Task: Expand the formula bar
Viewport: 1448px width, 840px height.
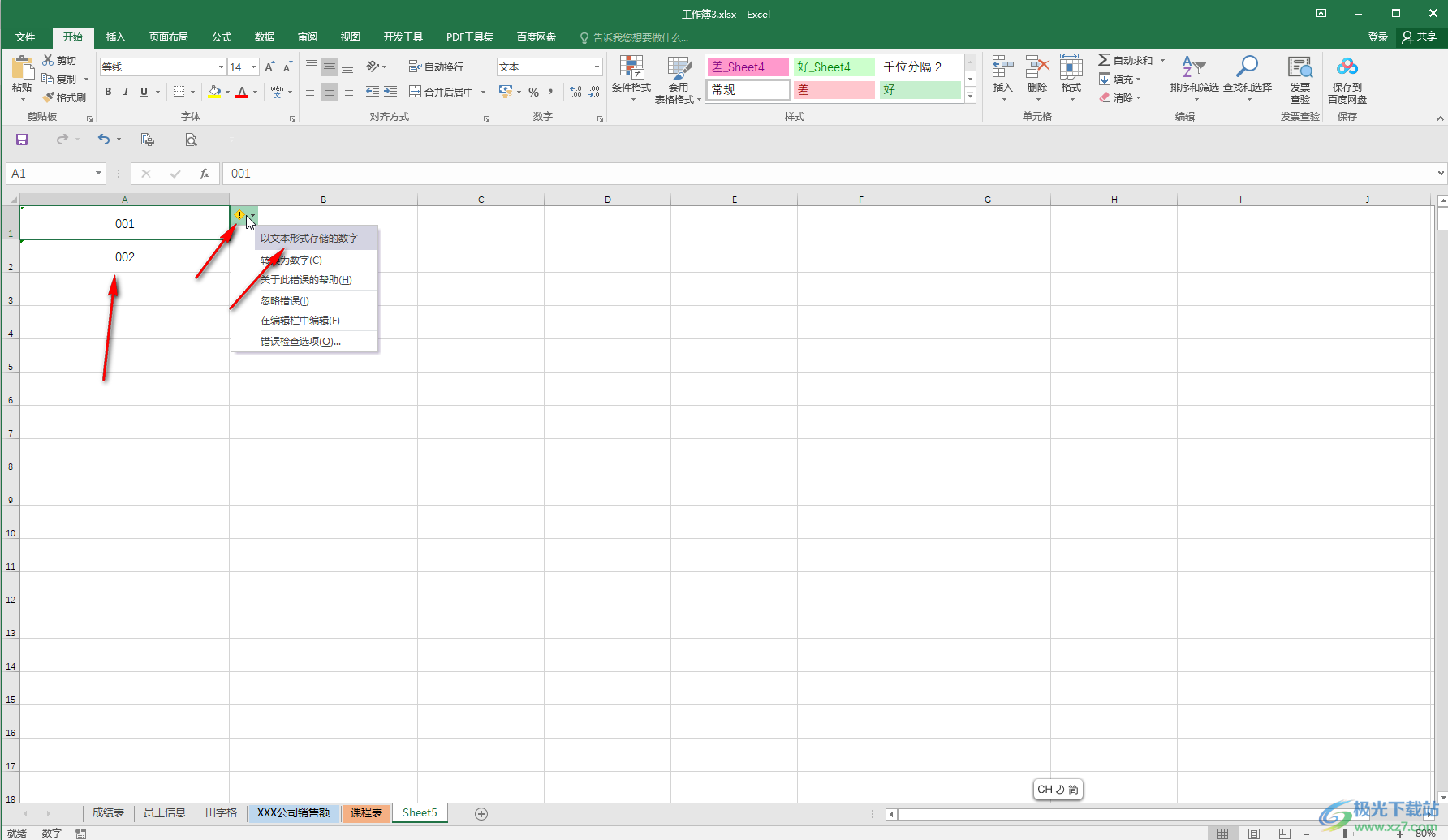Action: coord(1441,173)
